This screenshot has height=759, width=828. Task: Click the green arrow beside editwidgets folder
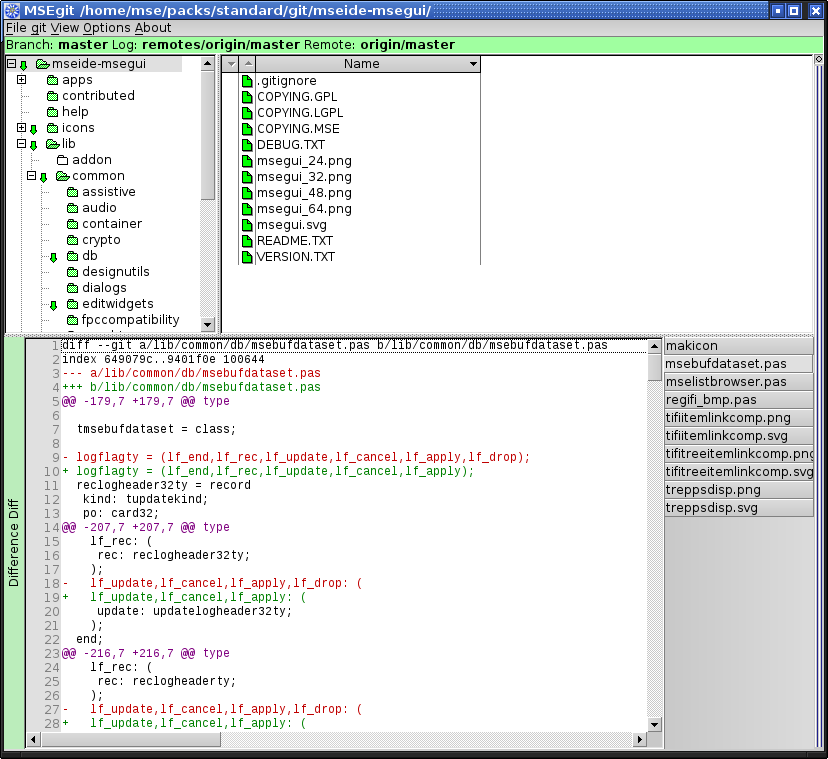pos(54,305)
